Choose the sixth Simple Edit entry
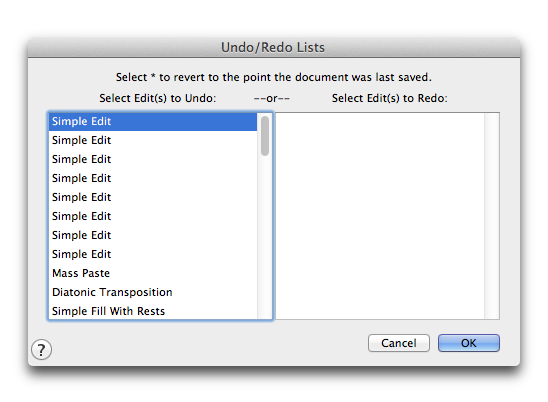The image size is (548, 402). click(153, 216)
